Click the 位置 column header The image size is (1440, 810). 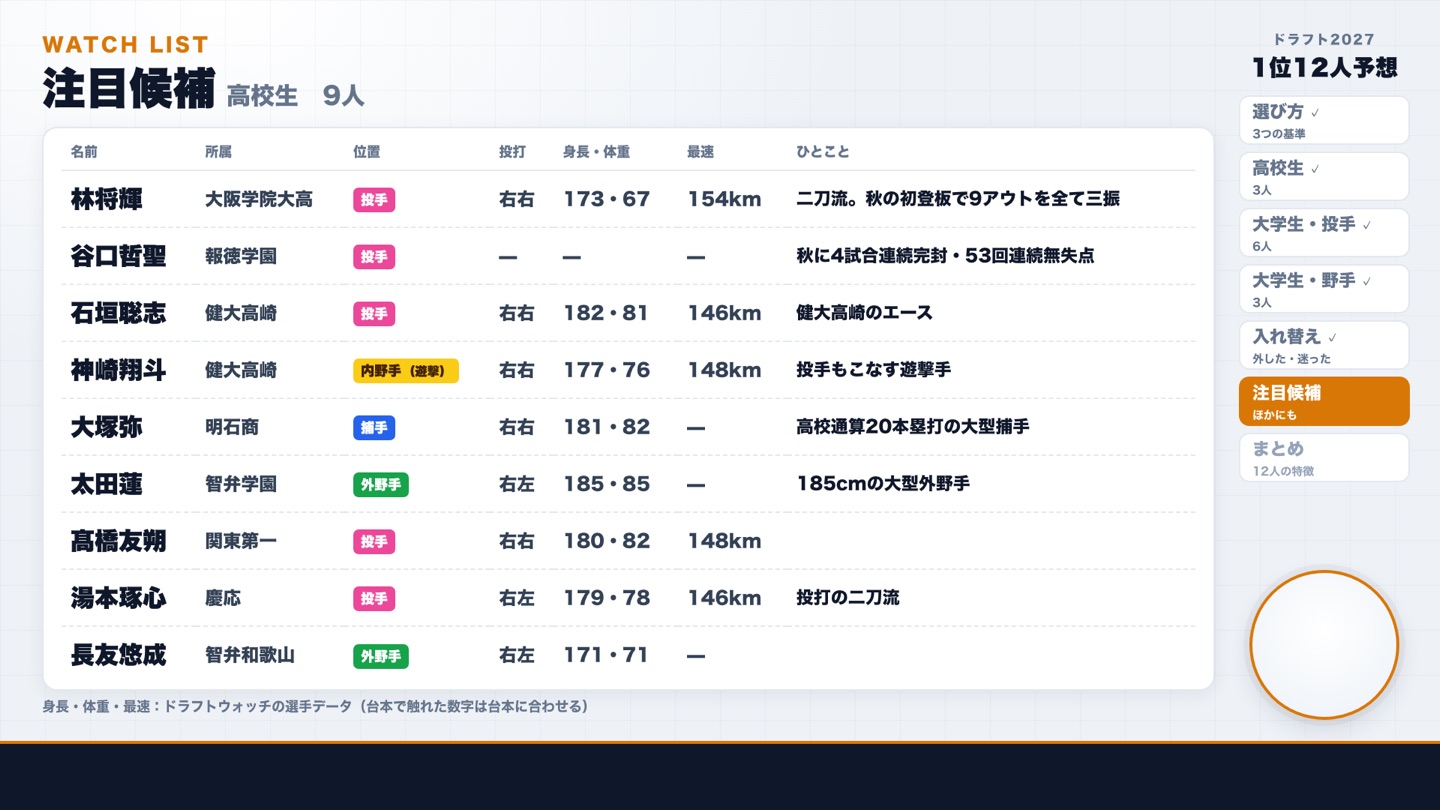click(366, 152)
